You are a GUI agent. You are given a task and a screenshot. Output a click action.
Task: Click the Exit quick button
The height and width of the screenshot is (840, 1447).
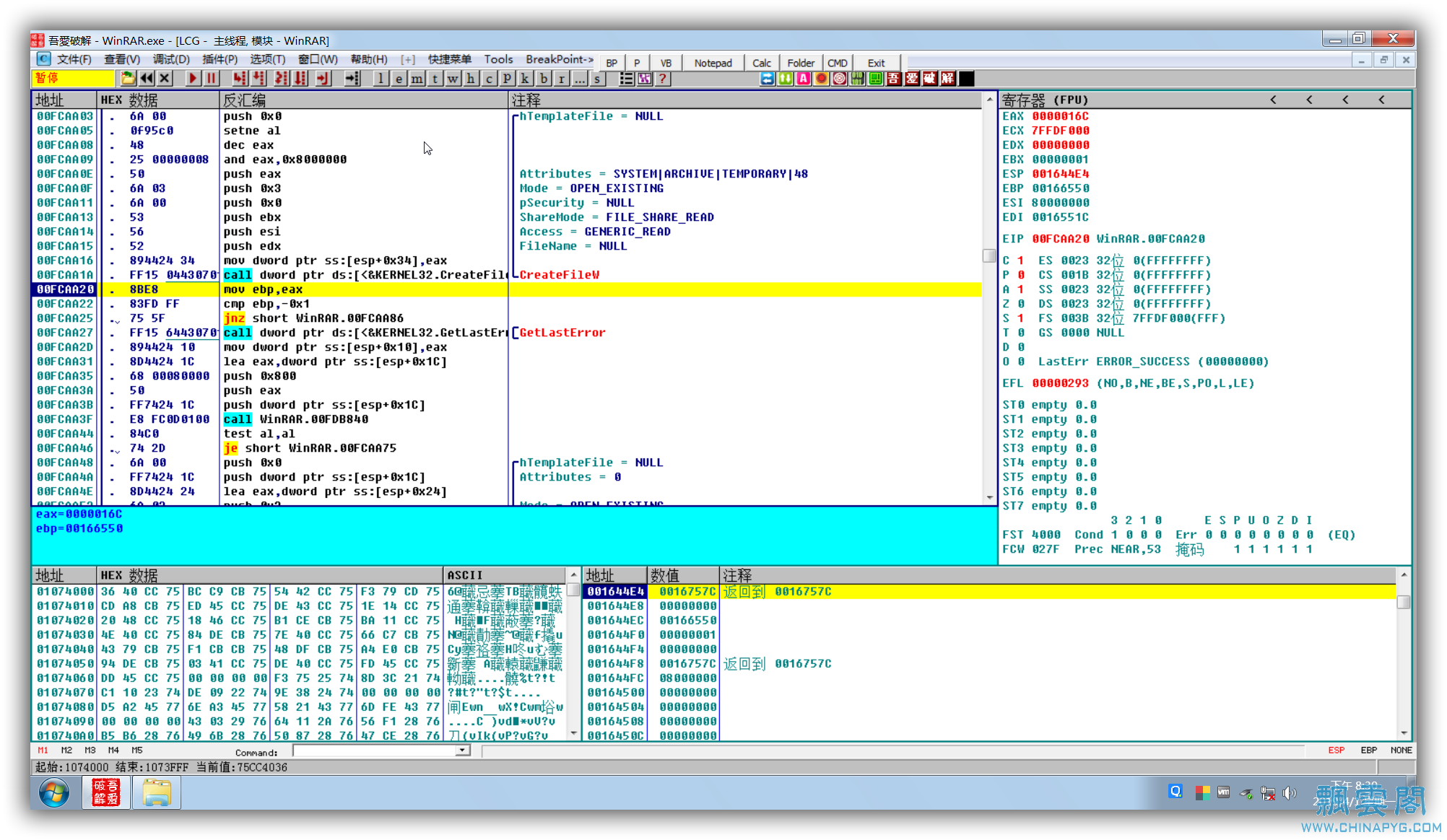[x=876, y=64]
